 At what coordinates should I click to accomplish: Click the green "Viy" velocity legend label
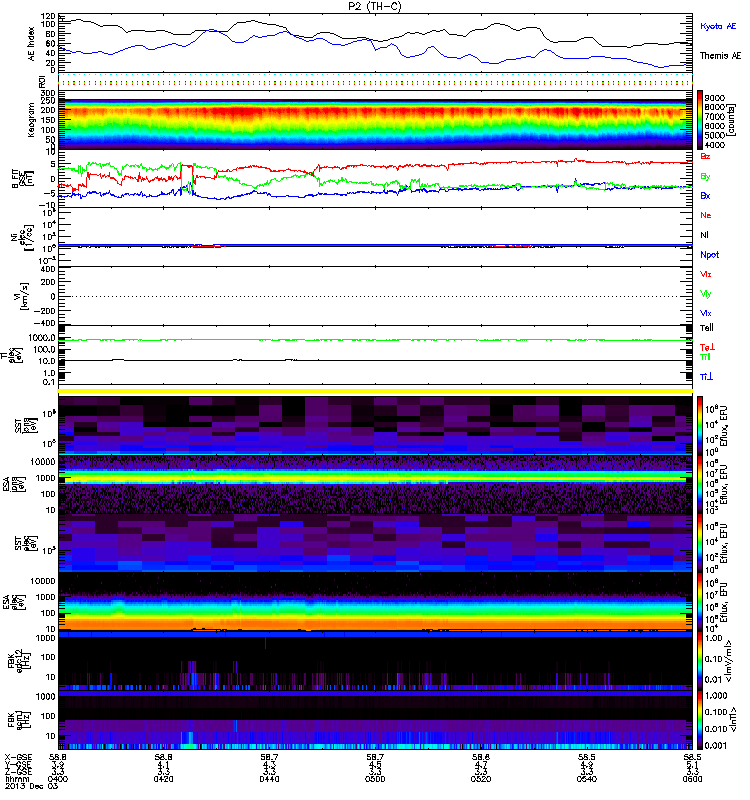pyautogui.click(x=705, y=294)
